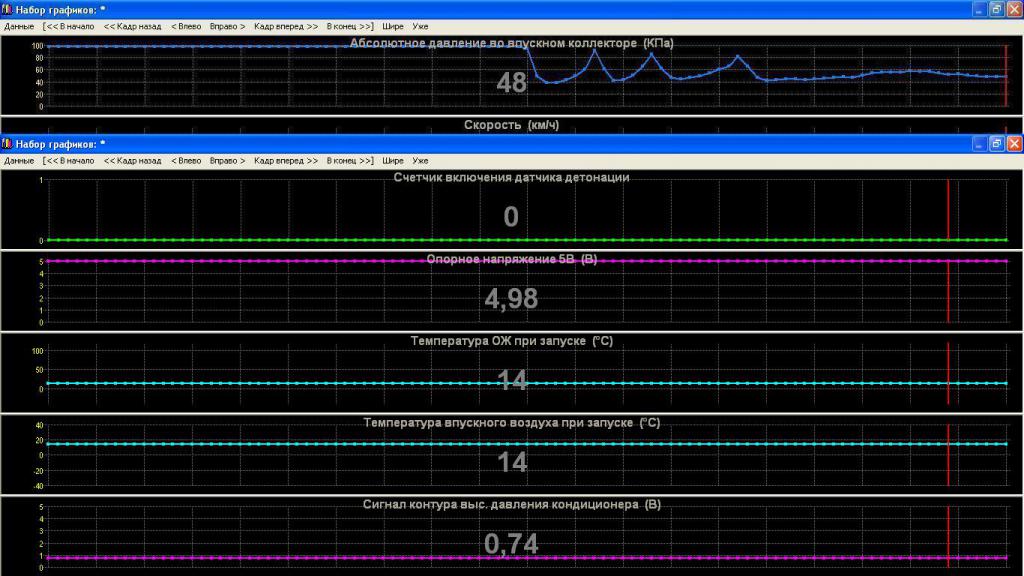The height and width of the screenshot is (576, 1024).
Task: Click Вправо in the top window toolbar
Action: 227,26
